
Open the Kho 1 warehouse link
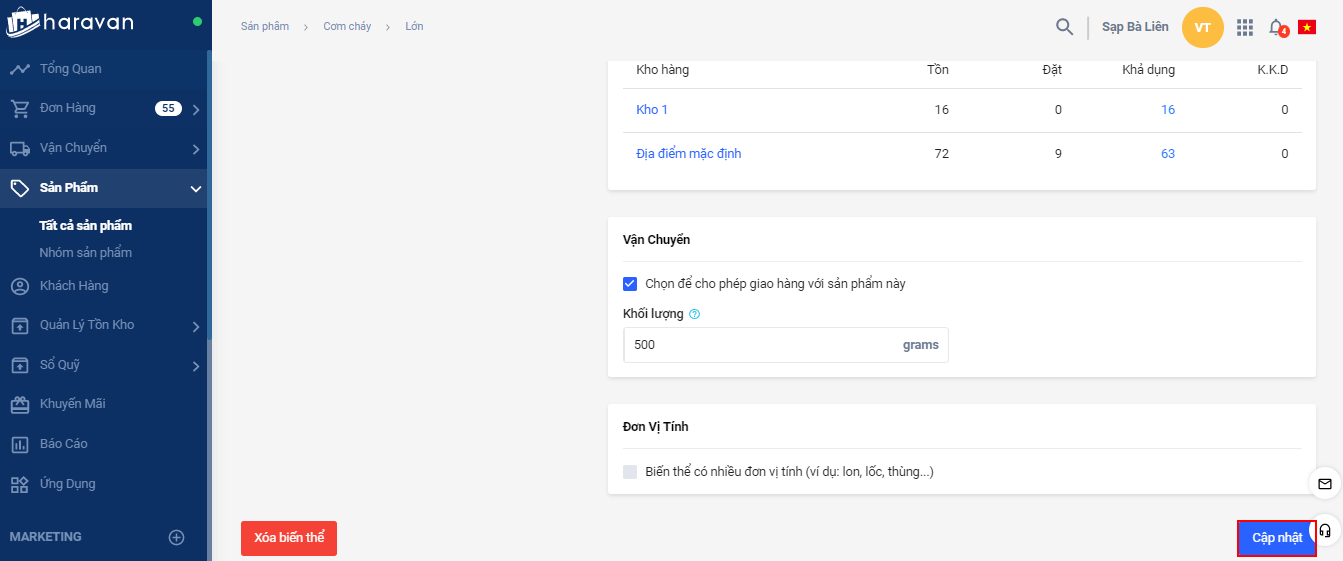[652, 110]
